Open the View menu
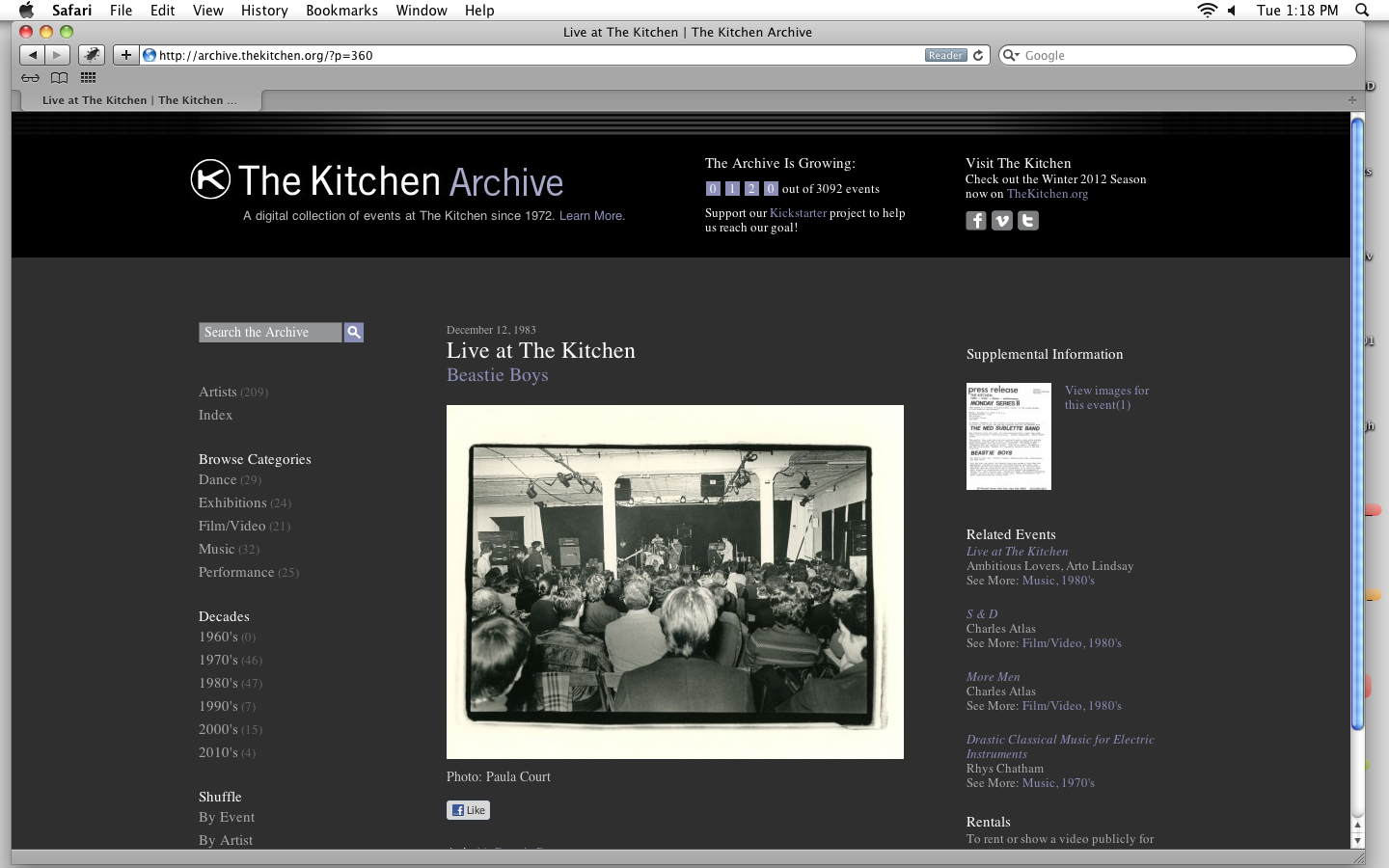 [208, 10]
